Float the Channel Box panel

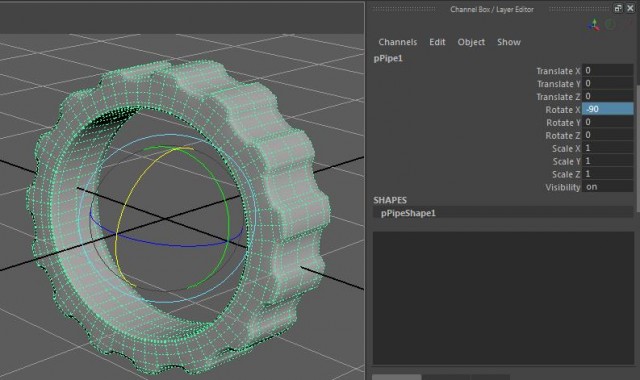point(618,8)
